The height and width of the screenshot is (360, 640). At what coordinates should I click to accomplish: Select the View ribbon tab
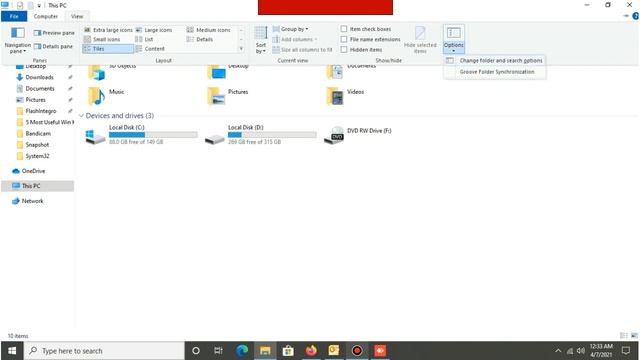[x=77, y=16]
